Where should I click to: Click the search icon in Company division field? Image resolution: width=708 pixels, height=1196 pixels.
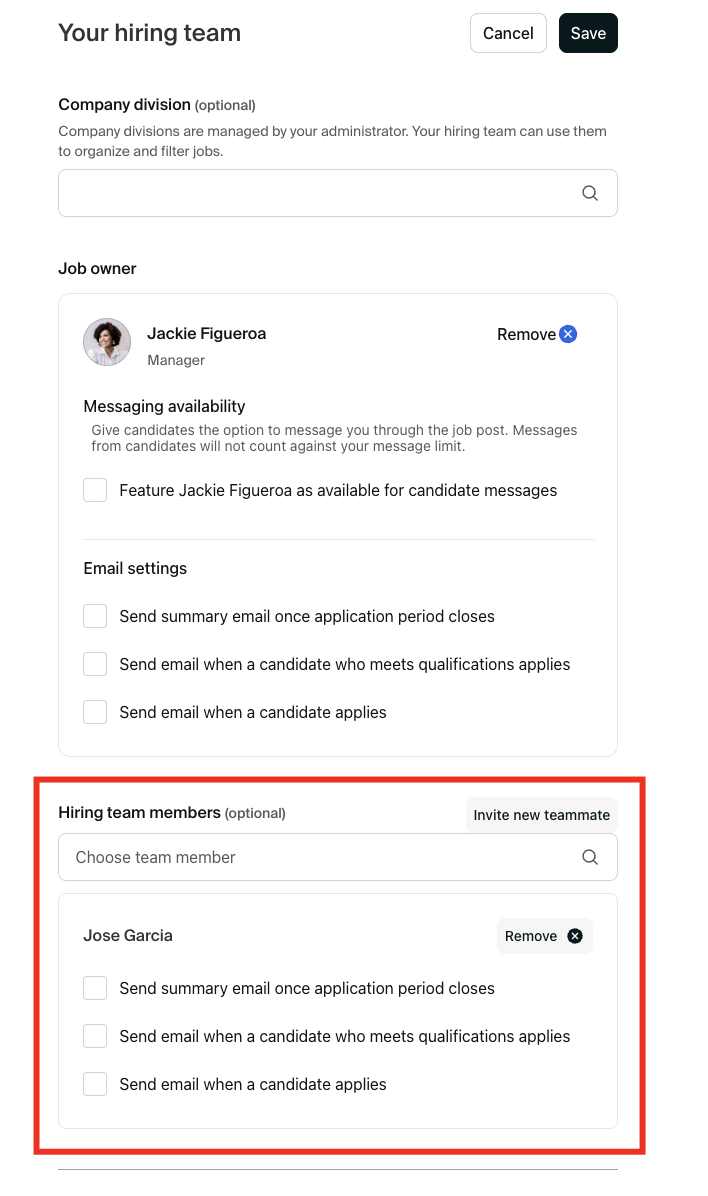[590, 192]
